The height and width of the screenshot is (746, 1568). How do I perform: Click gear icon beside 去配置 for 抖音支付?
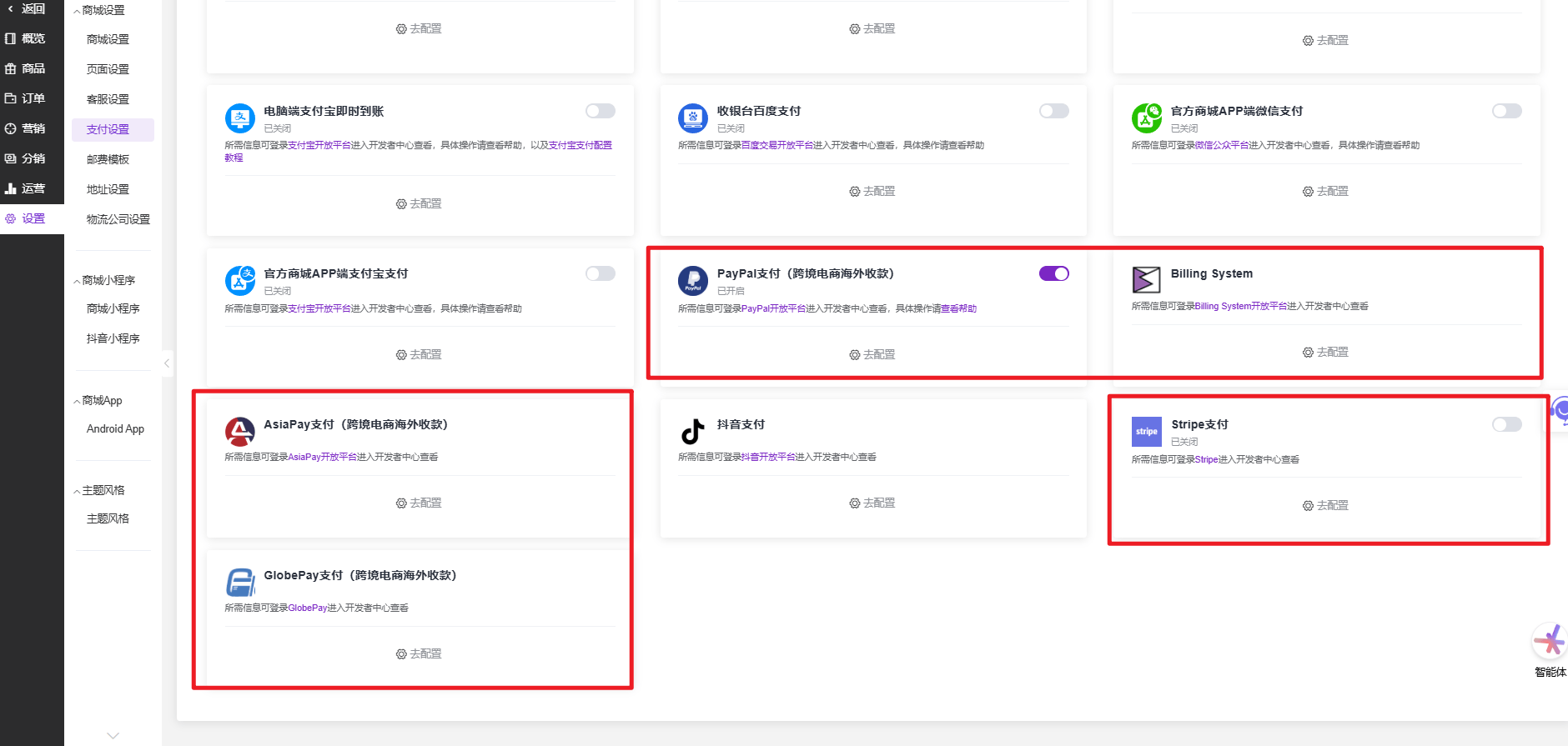tap(854, 503)
